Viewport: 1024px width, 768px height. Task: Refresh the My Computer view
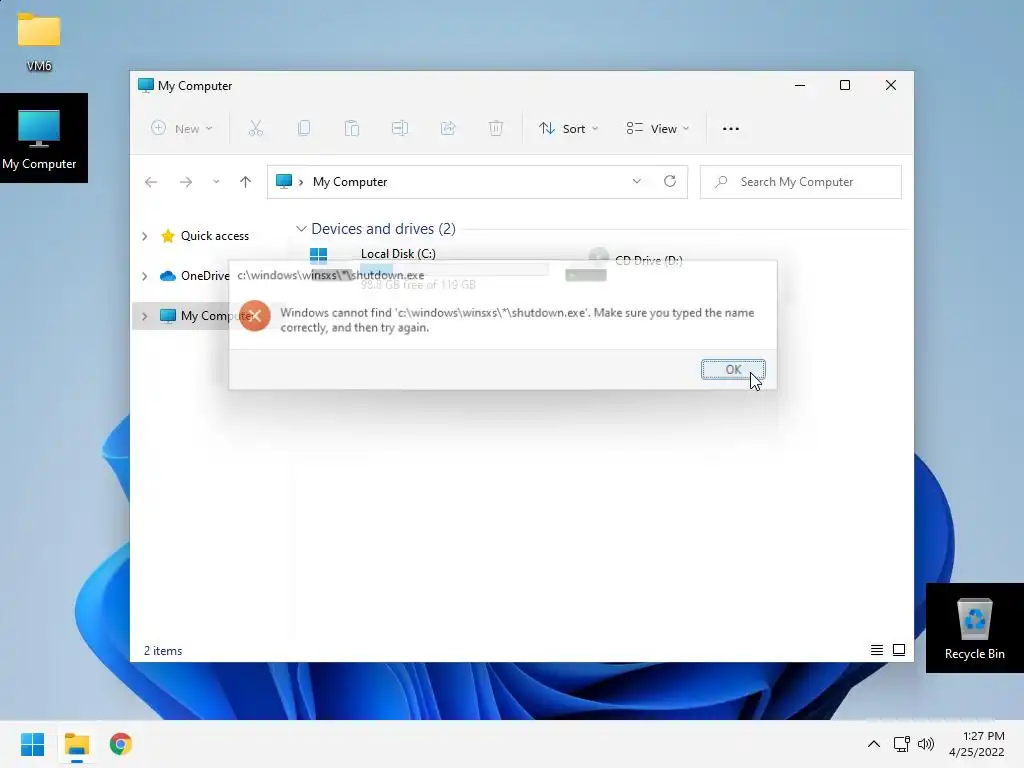pos(670,182)
